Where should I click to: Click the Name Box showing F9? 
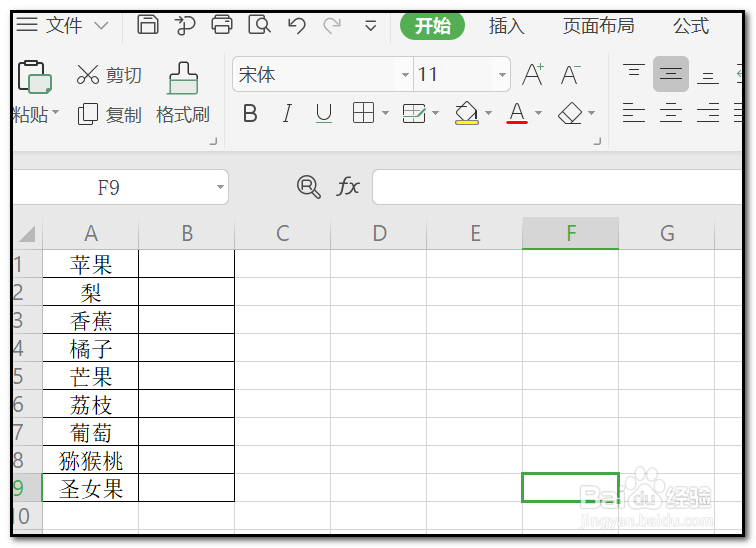point(109,187)
